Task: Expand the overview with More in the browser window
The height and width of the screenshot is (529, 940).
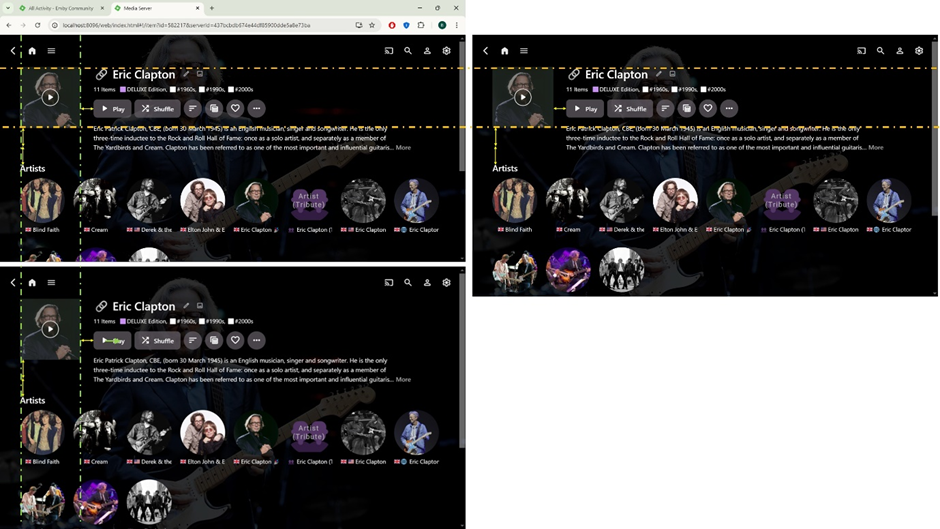Action: (403, 148)
